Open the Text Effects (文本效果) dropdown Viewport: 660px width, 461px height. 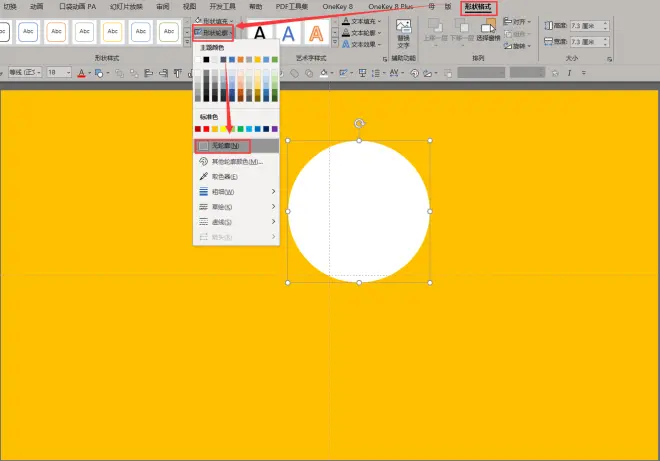[362, 44]
